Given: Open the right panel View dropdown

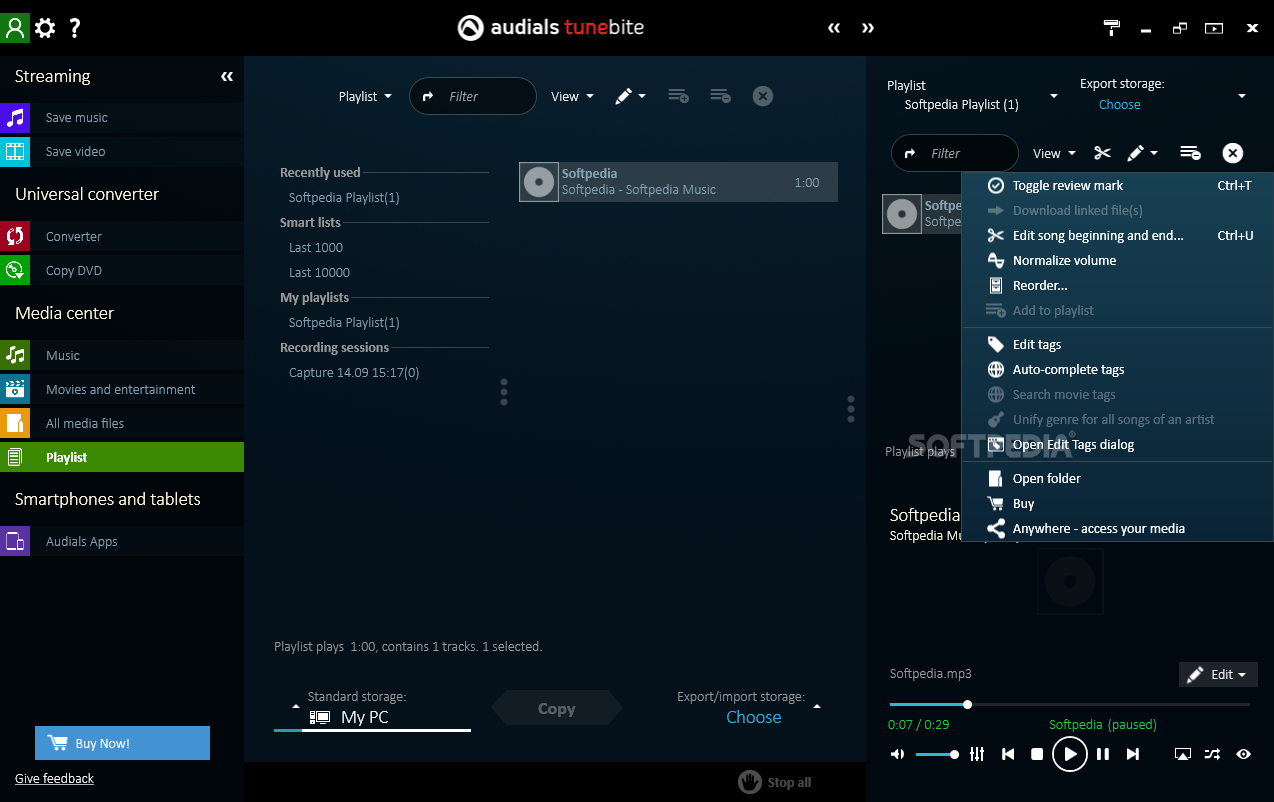Looking at the screenshot, I should pos(1054,153).
